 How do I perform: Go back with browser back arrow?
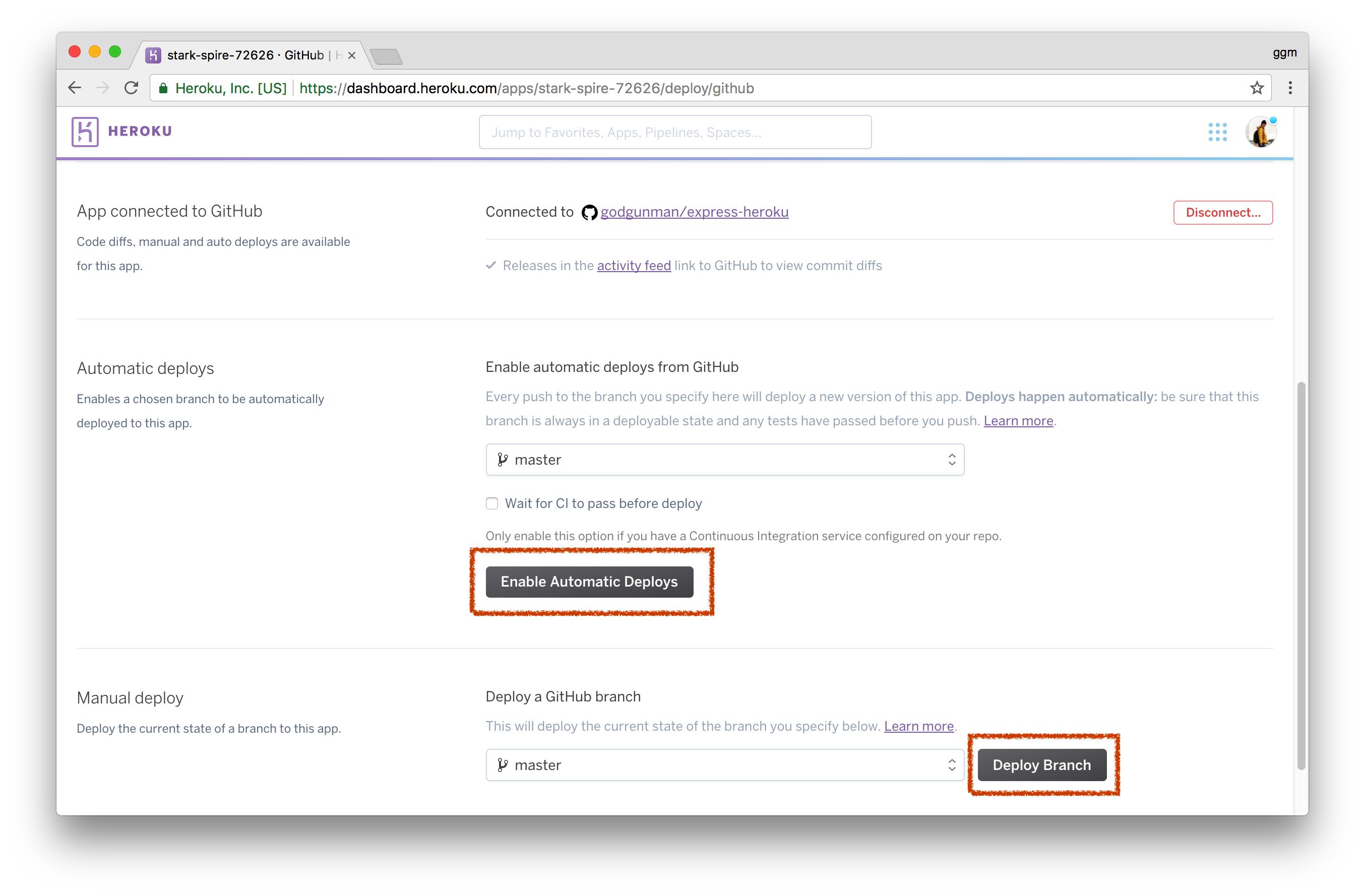(75, 88)
